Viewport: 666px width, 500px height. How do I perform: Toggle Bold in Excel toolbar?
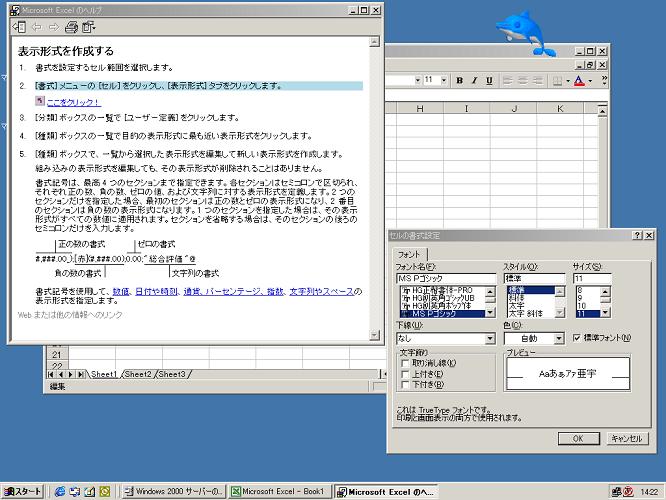(x=459, y=80)
